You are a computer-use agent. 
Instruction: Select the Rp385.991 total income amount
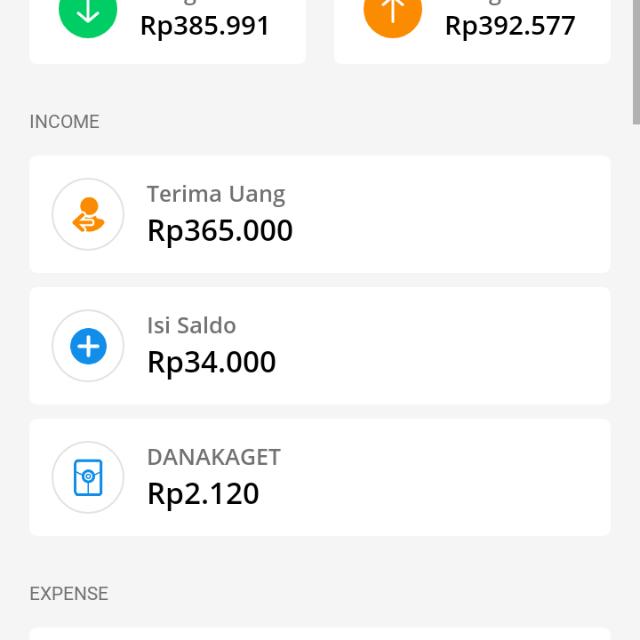205,26
